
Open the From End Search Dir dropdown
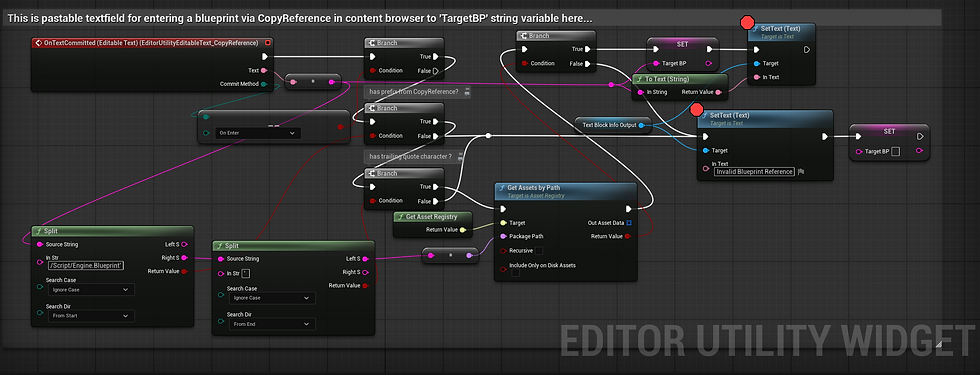click(x=272, y=324)
